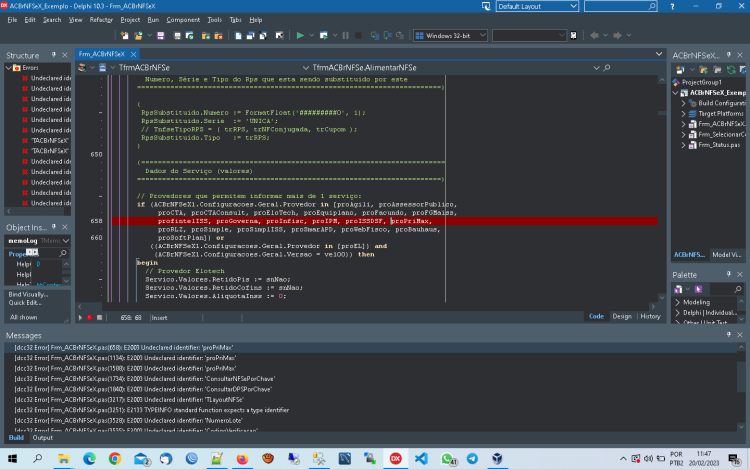Image resolution: width=750 pixels, height=469 pixels.
Task: Expand the Delphi Individual palette category
Action: tap(677, 313)
